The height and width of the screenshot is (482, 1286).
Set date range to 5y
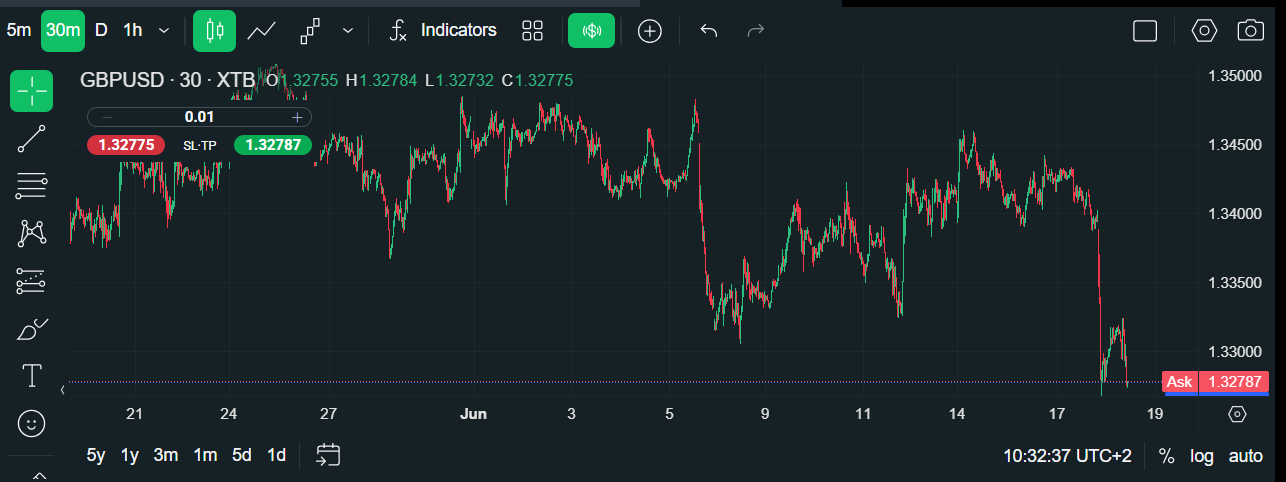[x=96, y=455]
